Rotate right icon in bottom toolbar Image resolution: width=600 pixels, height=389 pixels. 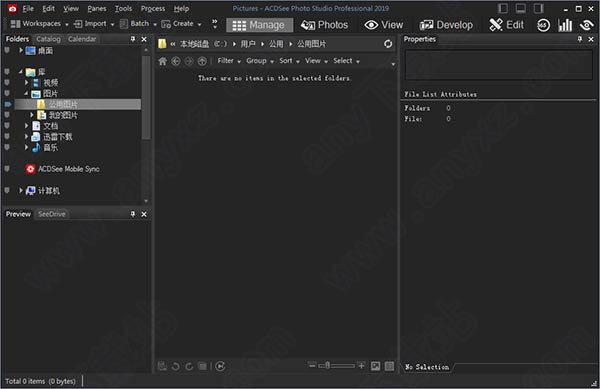click(189, 366)
